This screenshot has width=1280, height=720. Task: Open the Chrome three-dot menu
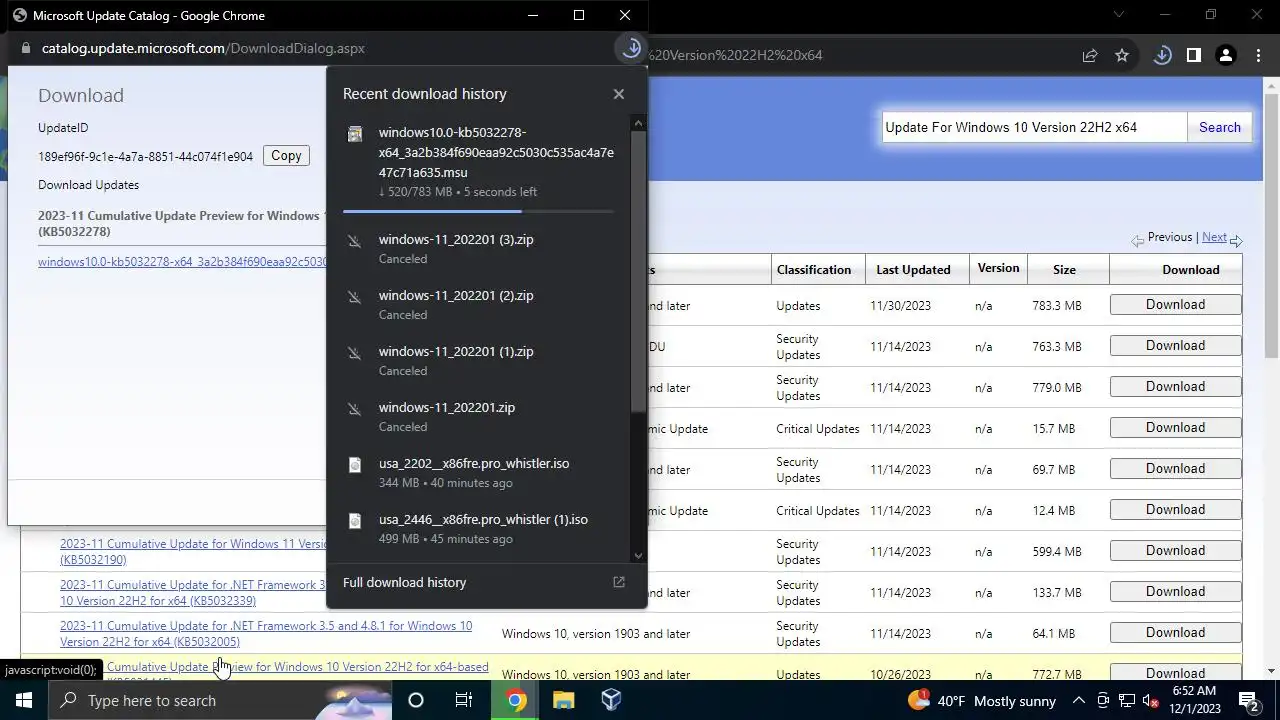pos(1257,55)
